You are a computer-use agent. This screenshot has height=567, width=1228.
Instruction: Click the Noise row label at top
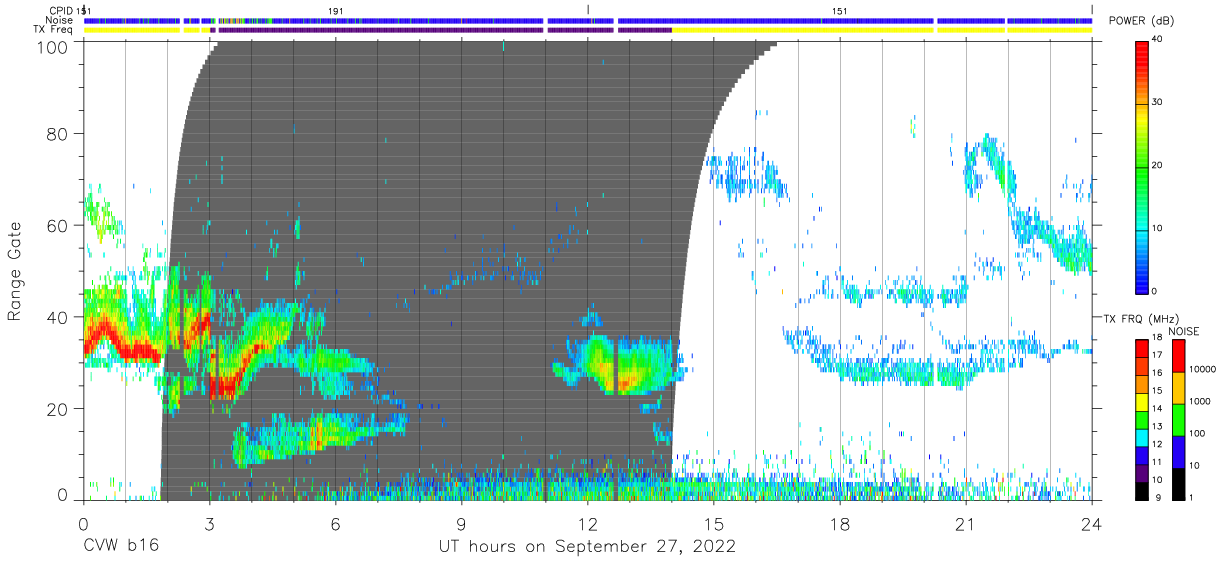pos(60,20)
